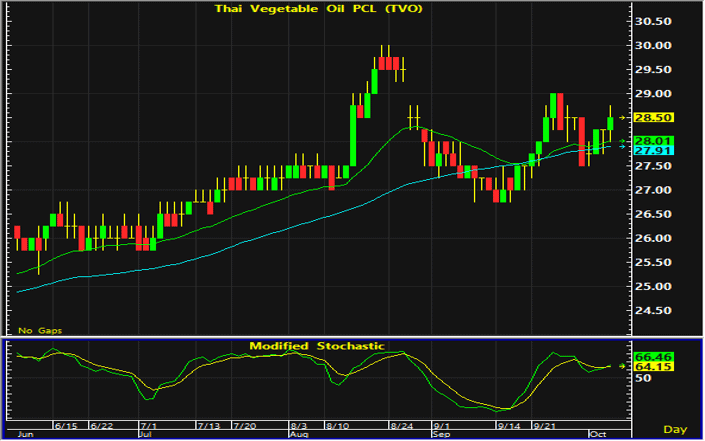Click the Day timeframe label
Screen dimensions: 705x441
pos(675,429)
